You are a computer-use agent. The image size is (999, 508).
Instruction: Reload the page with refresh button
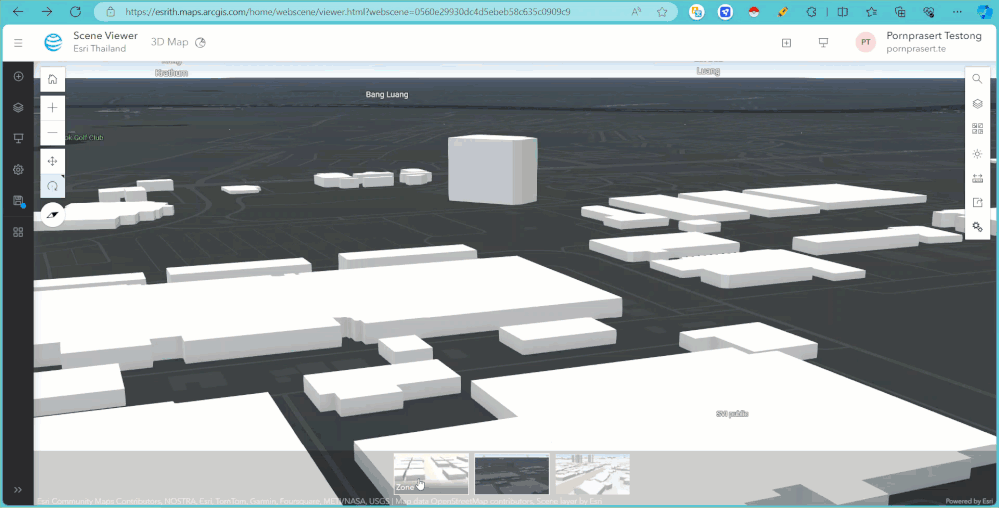point(75,11)
